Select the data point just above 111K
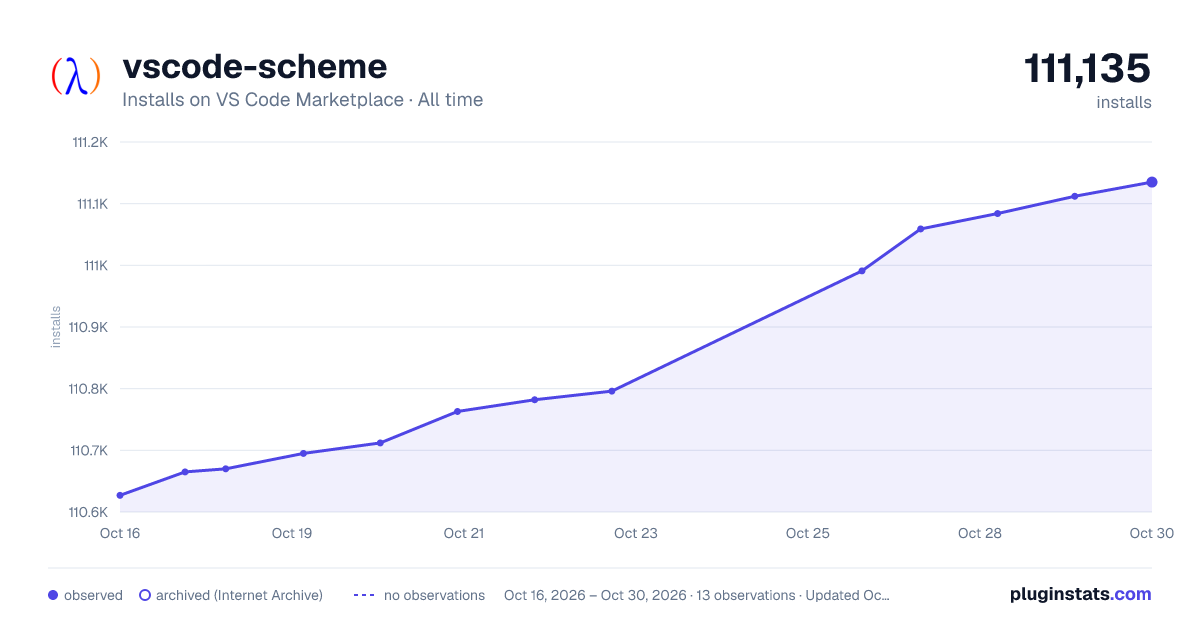Viewport: 1200px width, 630px height. click(x=920, y=229)
